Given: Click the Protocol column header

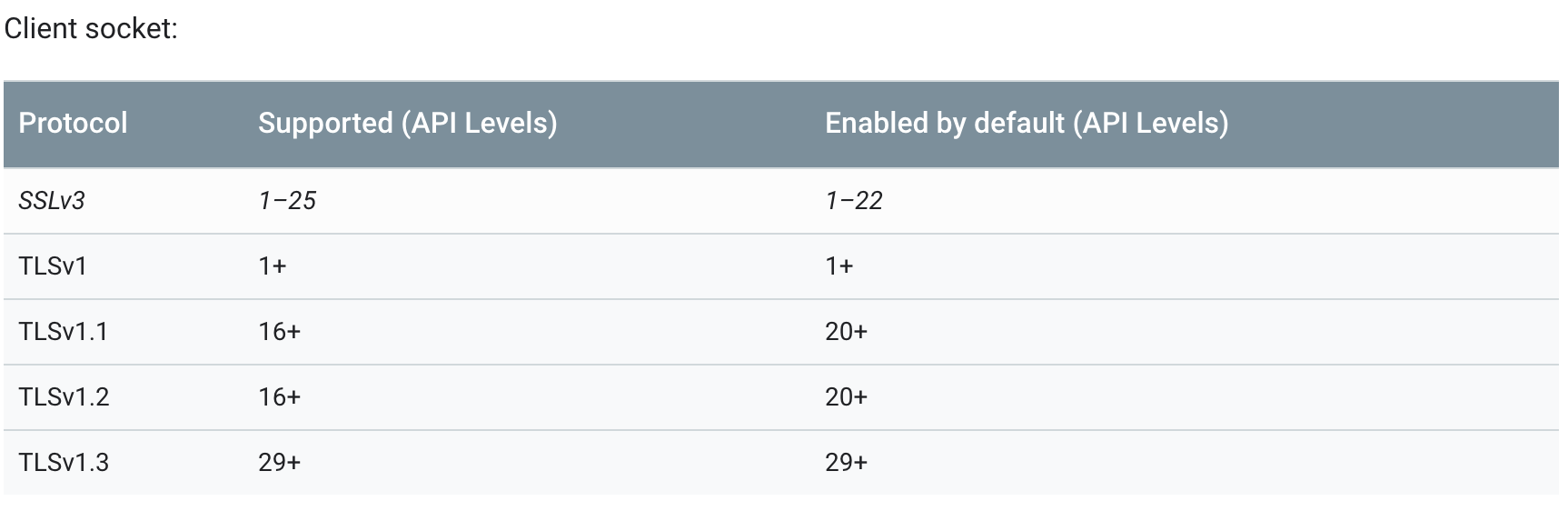Looking at the screenshot, I should pyautogui.click(x=73, y=124).
